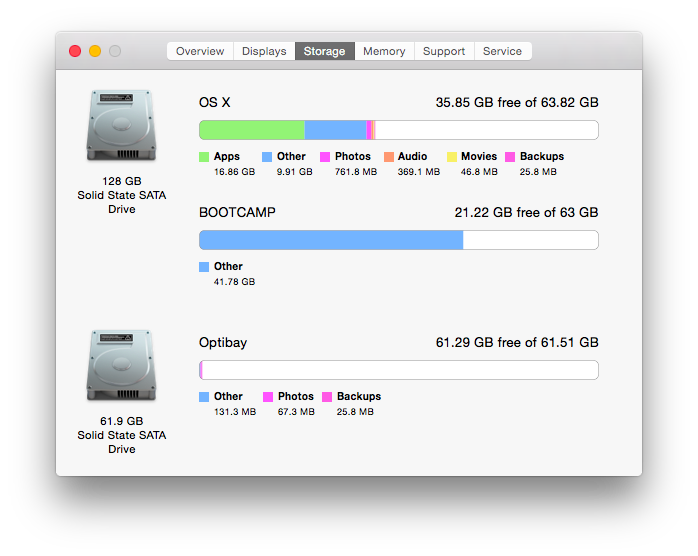The image size is (698, 556).
Task: Click the Optibay Other value 131.3 MB
Action: tap(235, 412)
